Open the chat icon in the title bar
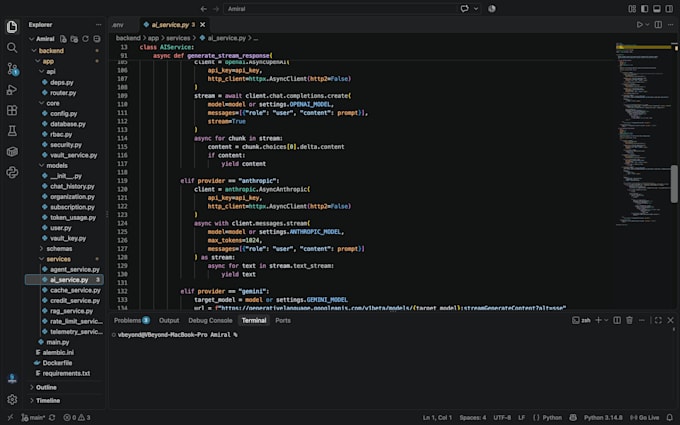680x425 pixels. click(x=464, y=9)
